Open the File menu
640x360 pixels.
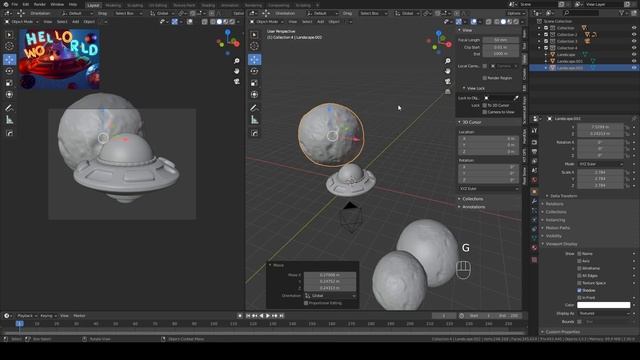15,4
